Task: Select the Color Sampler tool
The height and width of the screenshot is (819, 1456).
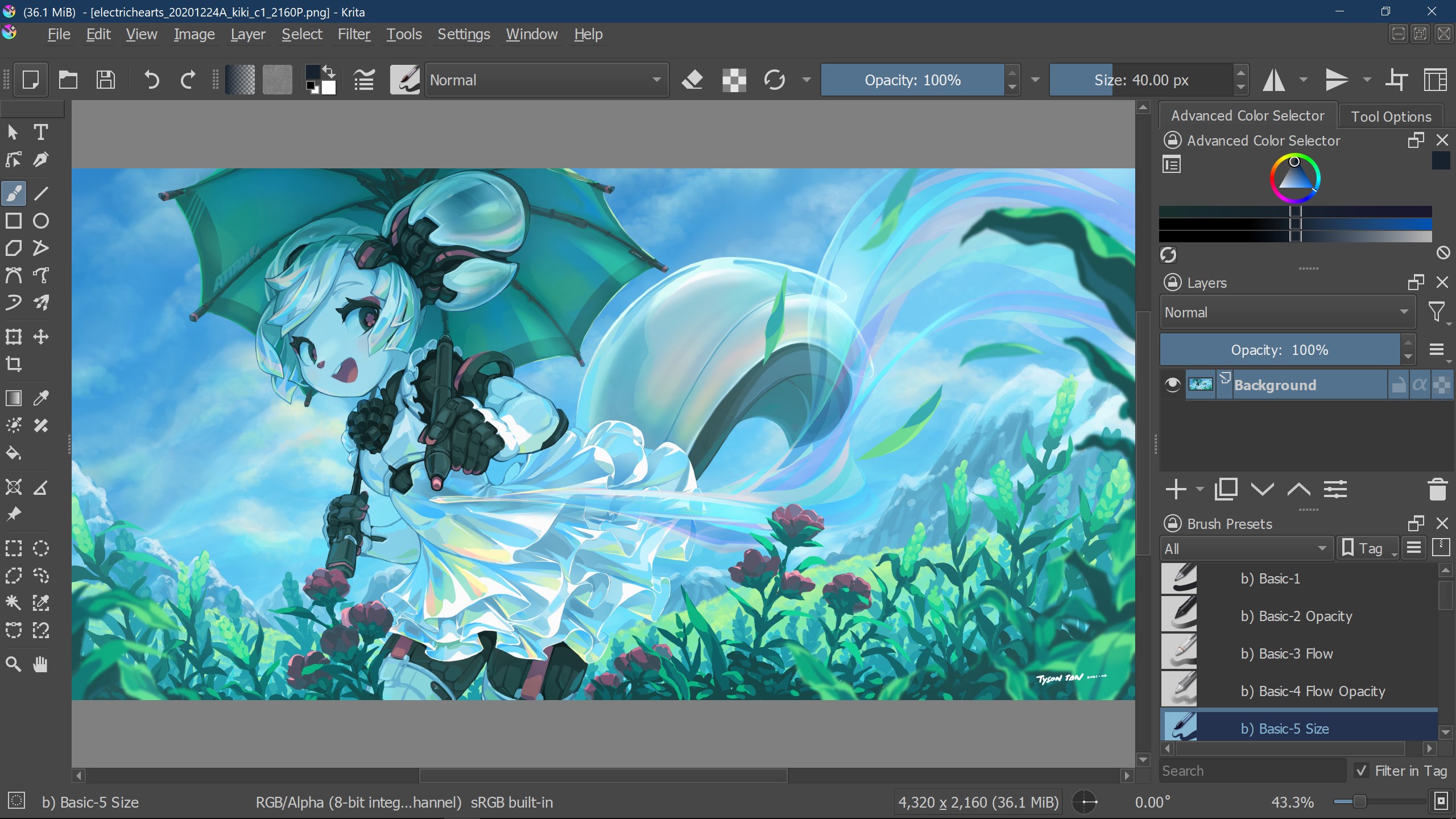Action: (x=40, y=398)
